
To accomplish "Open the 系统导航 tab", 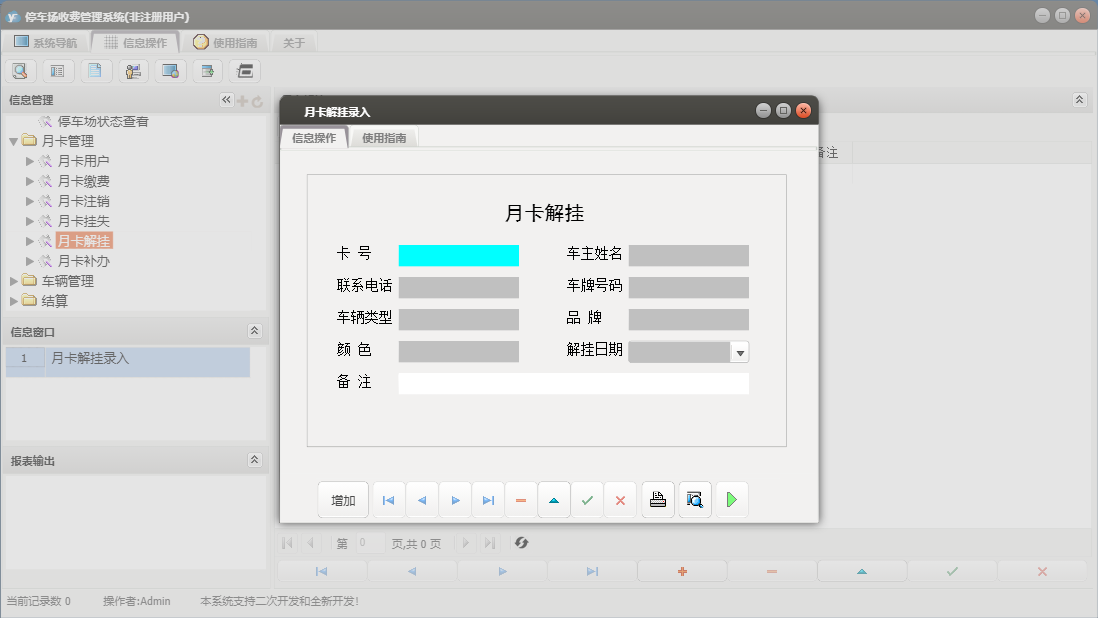I will pyautogui.click(x=48, y=42).
